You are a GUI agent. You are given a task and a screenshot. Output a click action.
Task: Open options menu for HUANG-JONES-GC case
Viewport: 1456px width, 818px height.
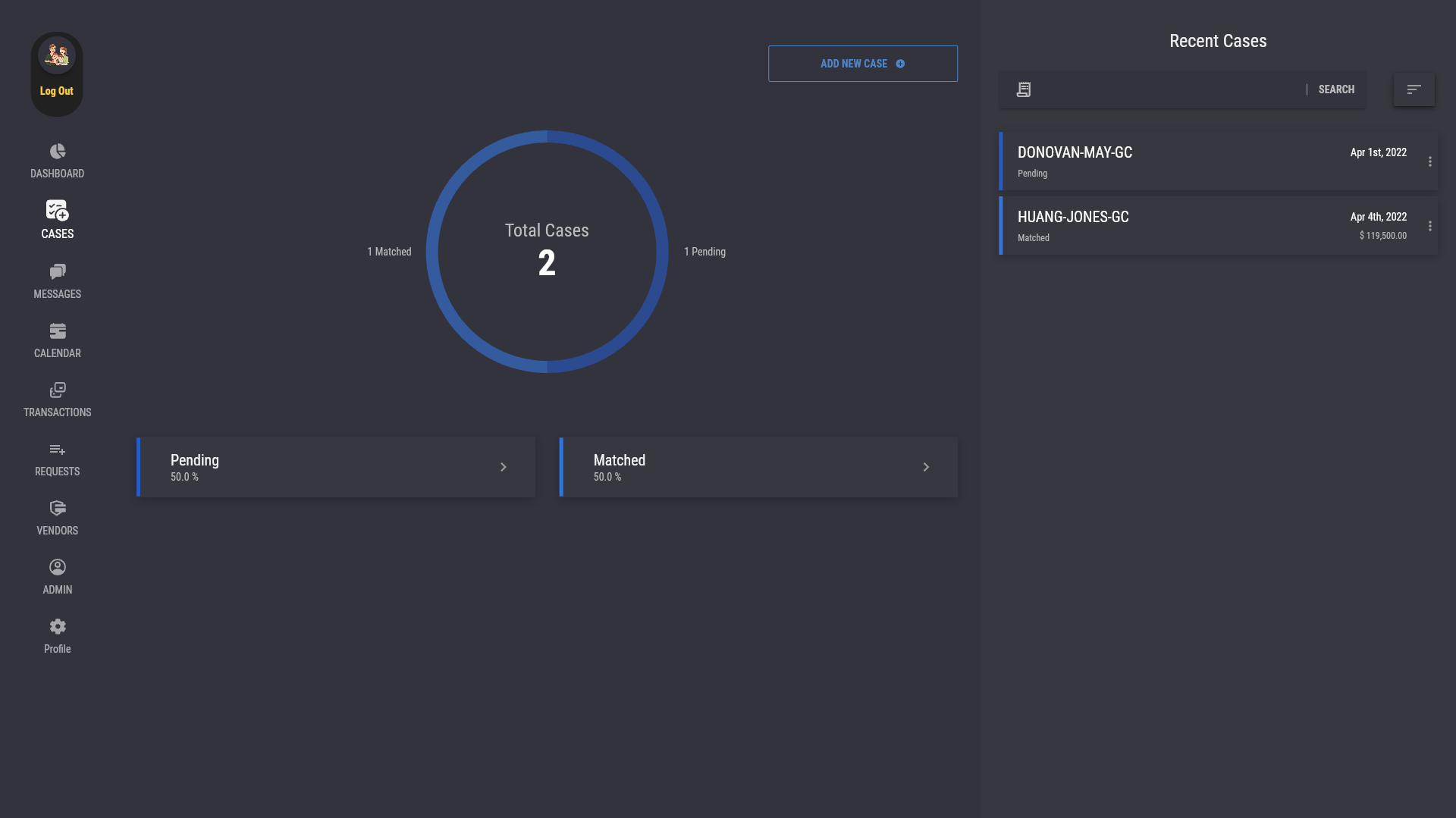(x=1430, y=226)
